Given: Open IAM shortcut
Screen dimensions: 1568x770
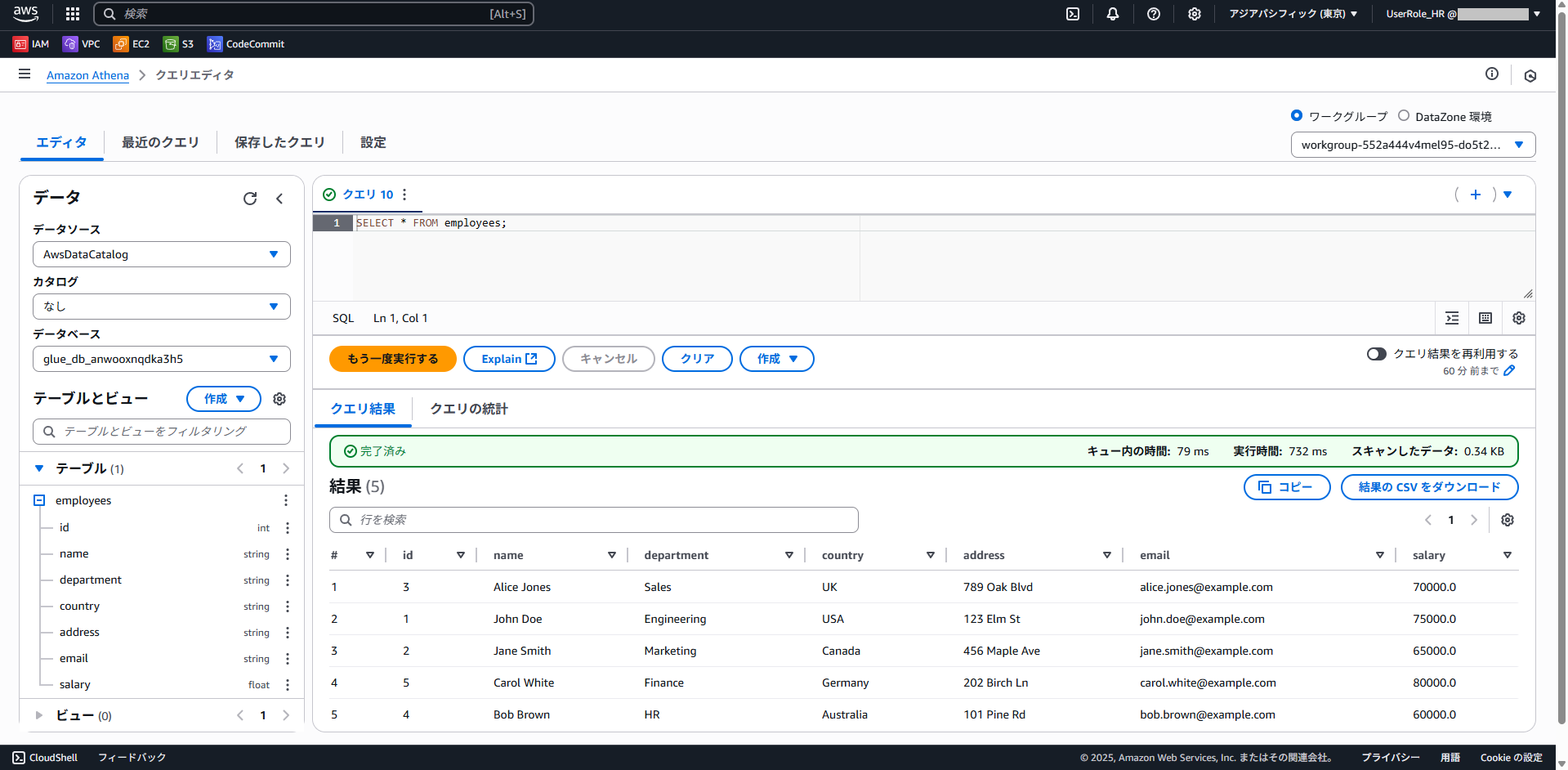Looking at the screenshot, I should (31, 44).
